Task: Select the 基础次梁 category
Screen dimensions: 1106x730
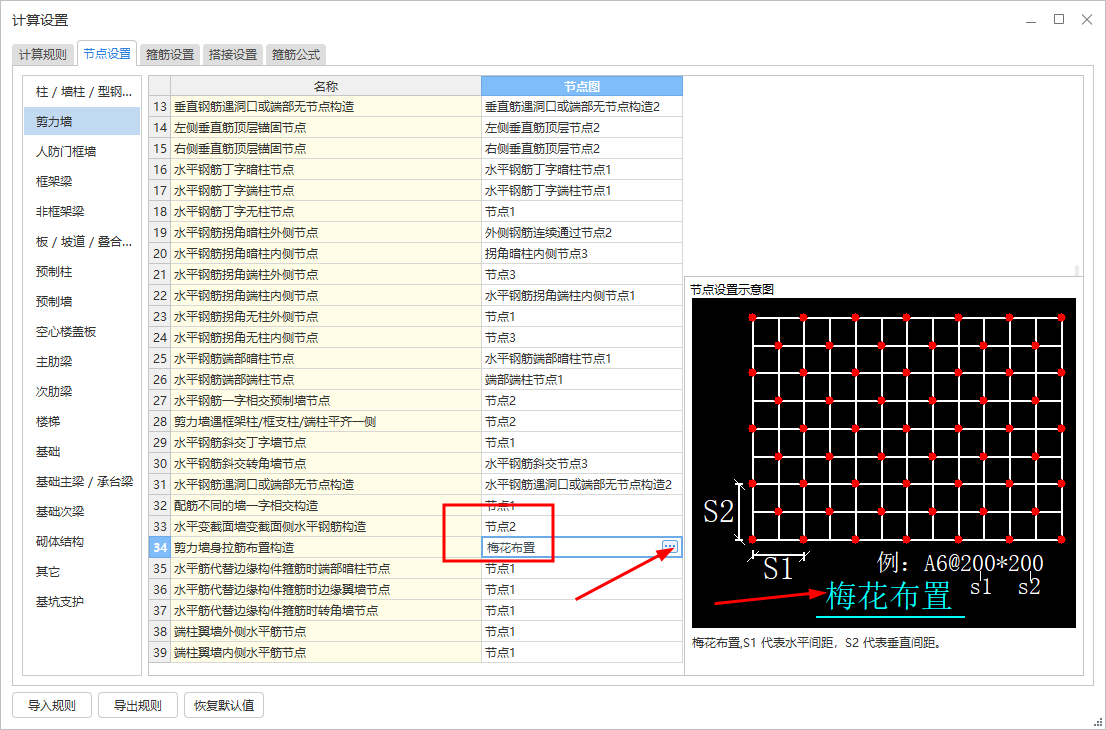Action: [x=83, y=511]
